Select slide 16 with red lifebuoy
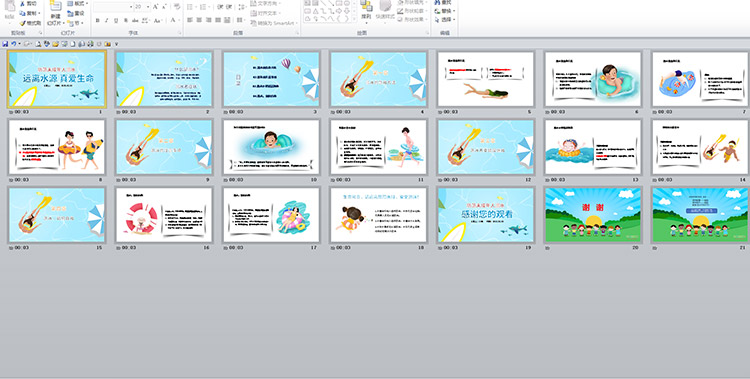Image resolution: width=750 pixels, height=379 pixels. pos(164,215)
